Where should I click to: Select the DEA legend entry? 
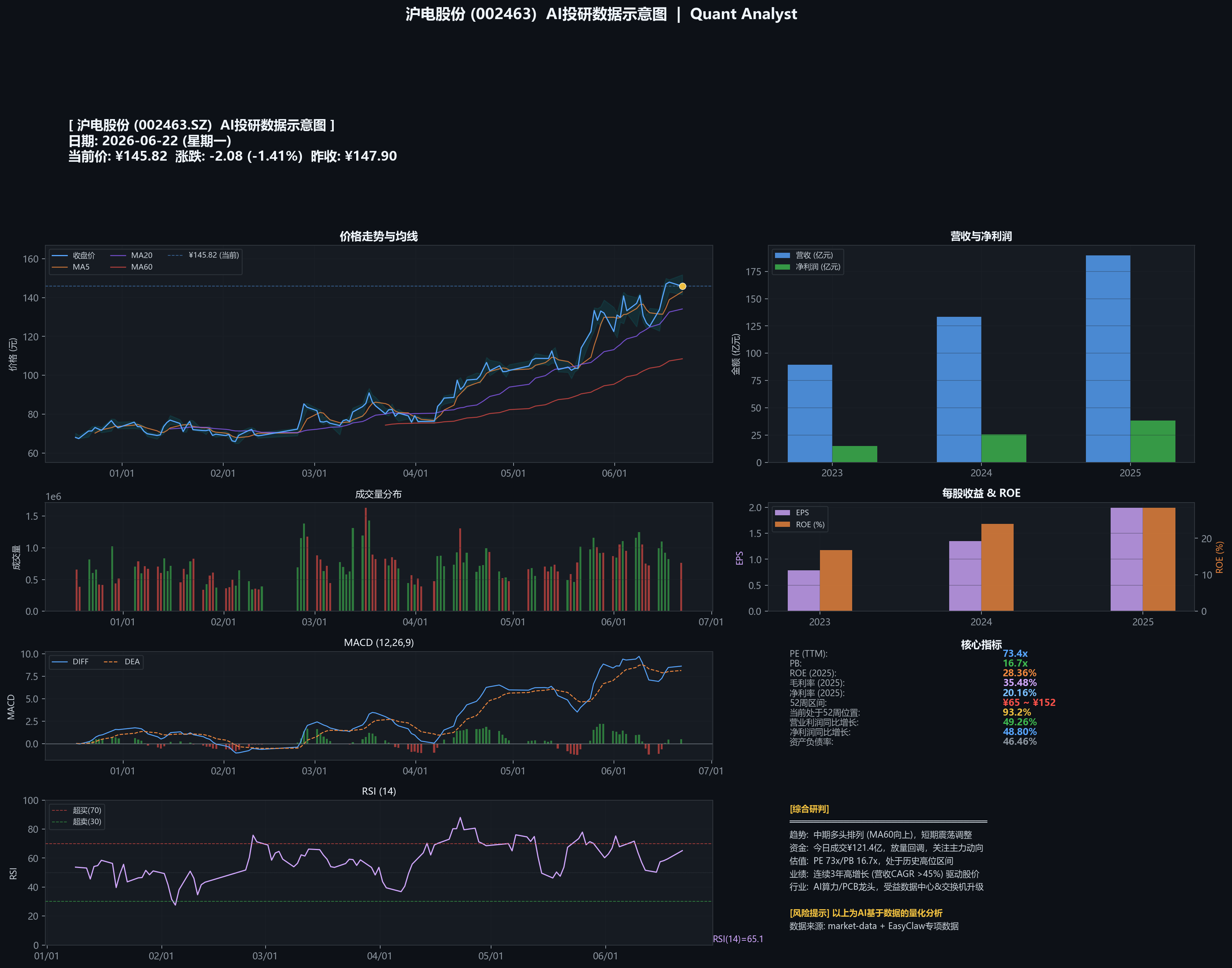(122, 661)
